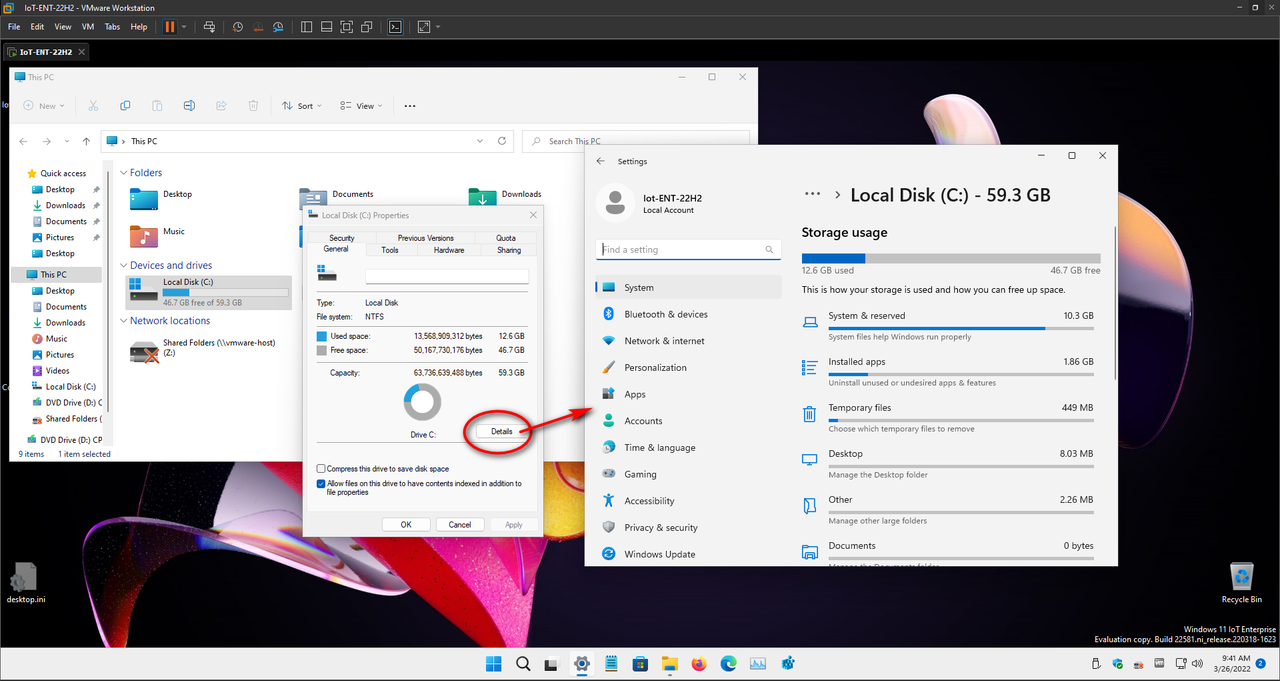Viewport: 1280px width, 681px height.
Task: Open Microsoft Store from taskbar
Action: [x=640, y=663]
